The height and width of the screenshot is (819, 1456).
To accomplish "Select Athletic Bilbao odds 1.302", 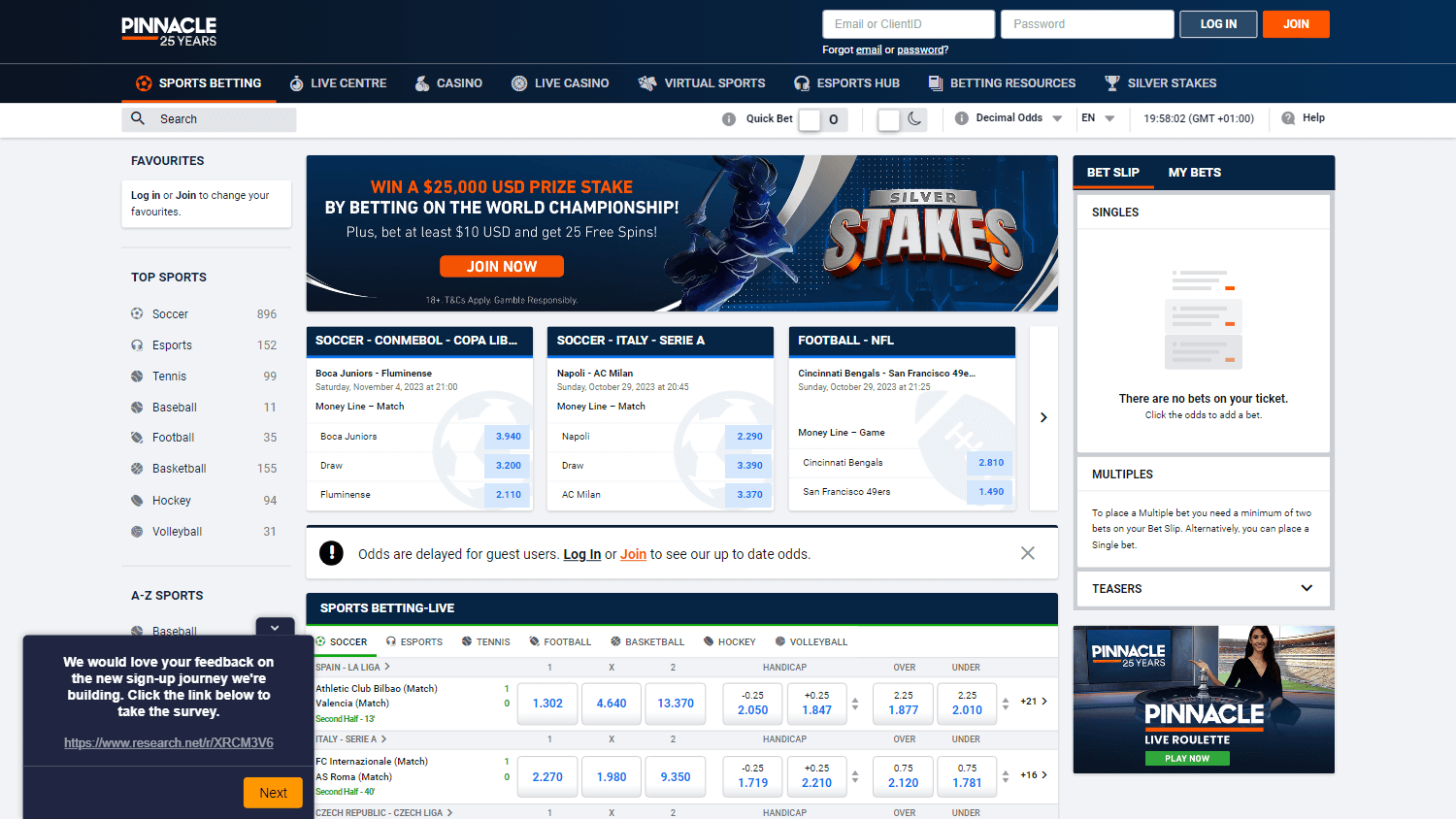I will (x=547, y=704).
